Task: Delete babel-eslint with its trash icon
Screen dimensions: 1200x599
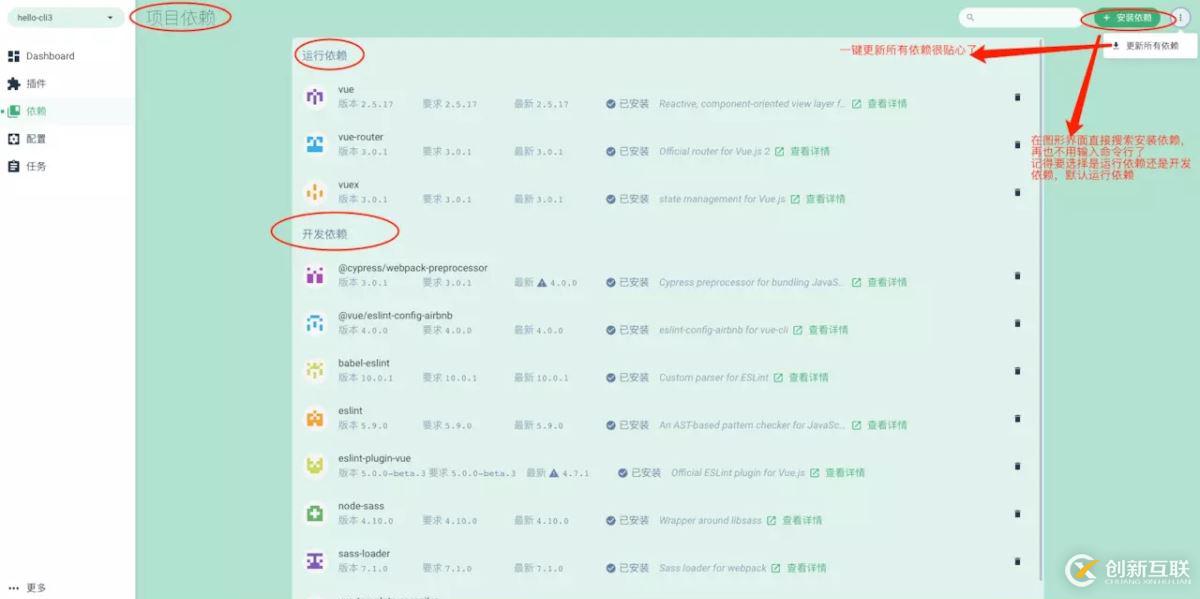Action: tap(1018, 370)
